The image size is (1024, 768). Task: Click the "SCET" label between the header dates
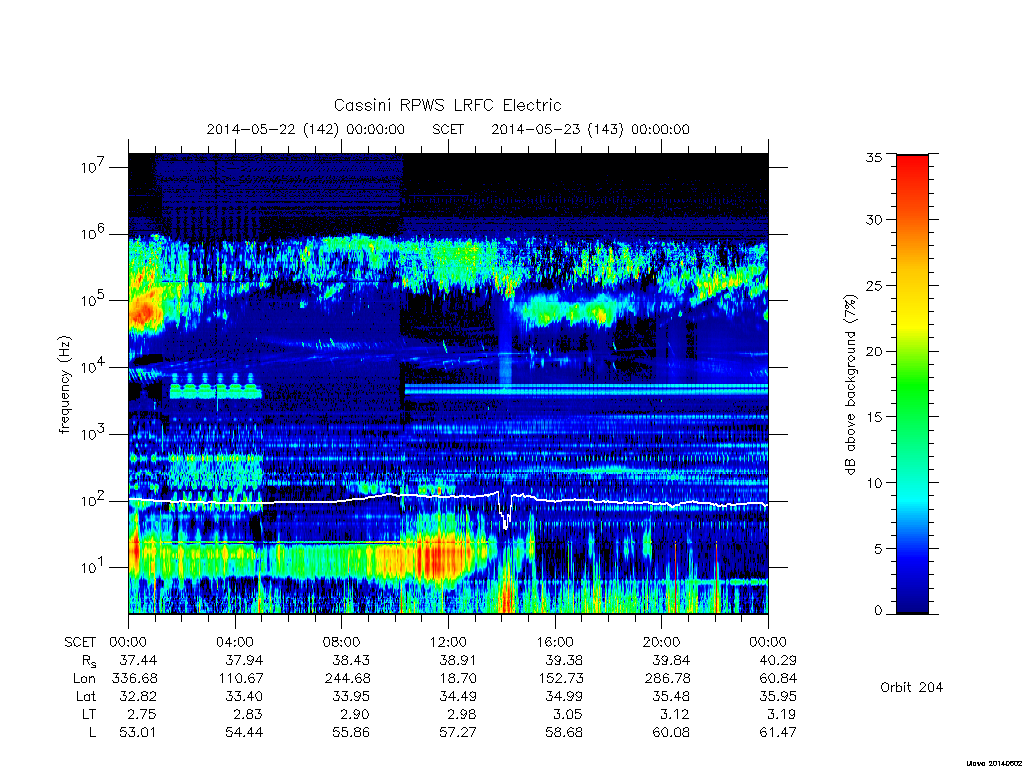[x=448, y=129]
